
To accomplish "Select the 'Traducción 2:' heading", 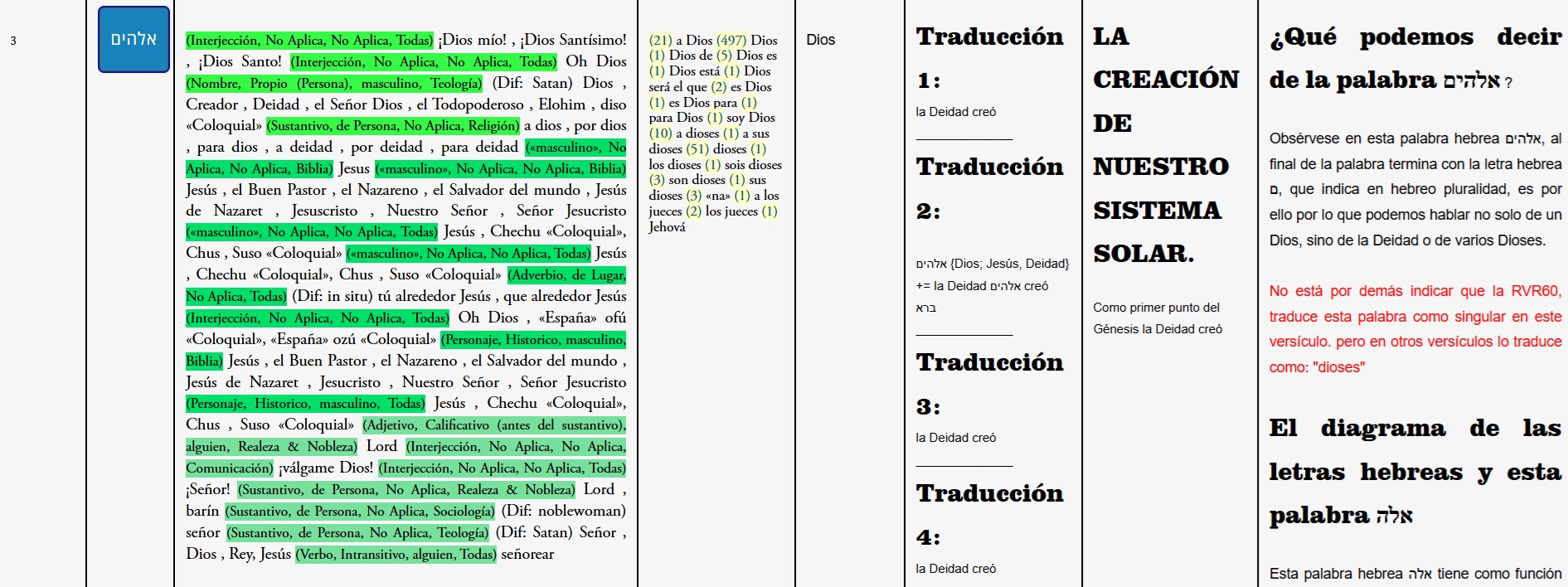I will 988,188.
